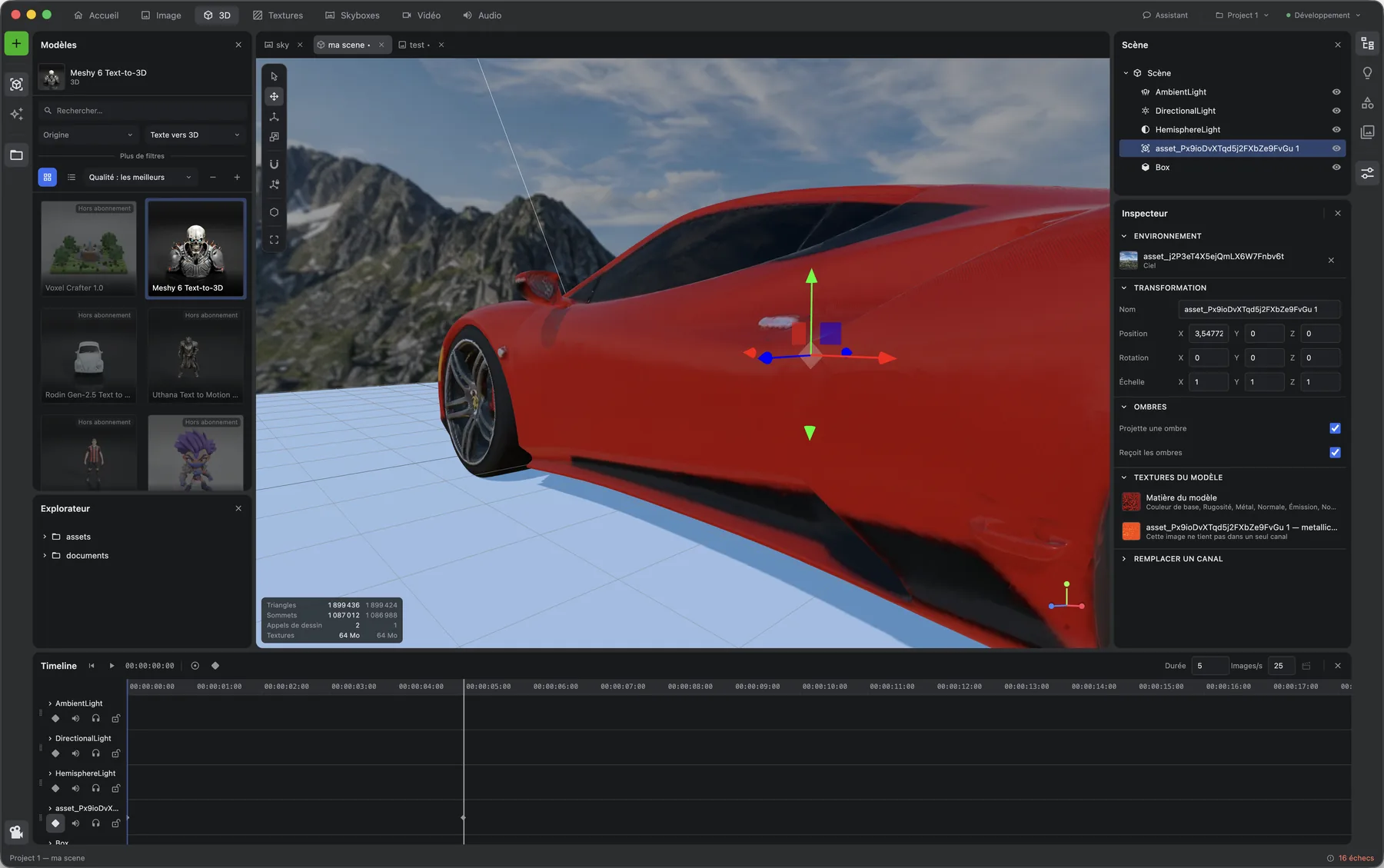
Task: Open the Assistant button
Action: pos(1165,15)
